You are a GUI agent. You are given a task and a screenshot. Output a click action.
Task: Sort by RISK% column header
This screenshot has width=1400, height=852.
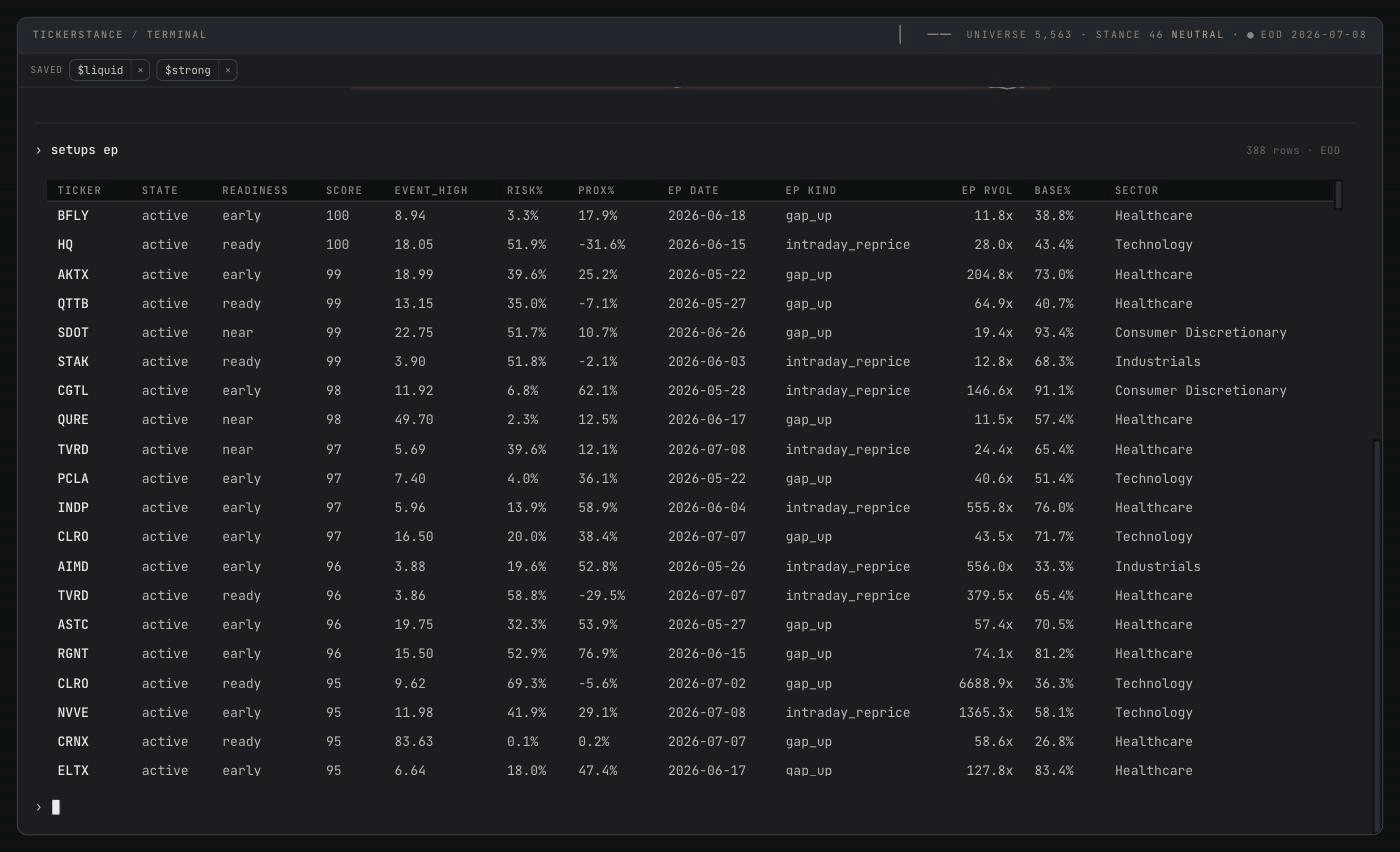point(525,190)
